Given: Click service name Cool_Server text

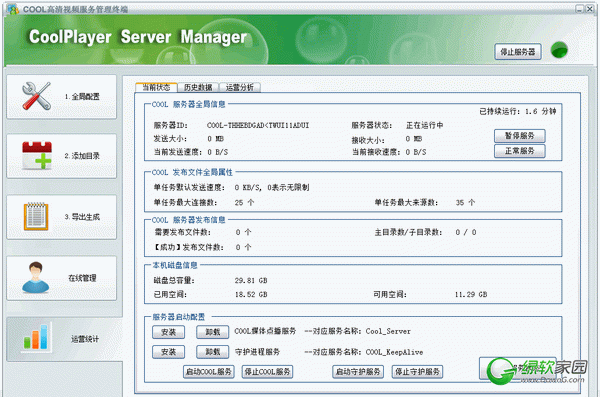Looking at the screenshot, I should click(388, 332).
